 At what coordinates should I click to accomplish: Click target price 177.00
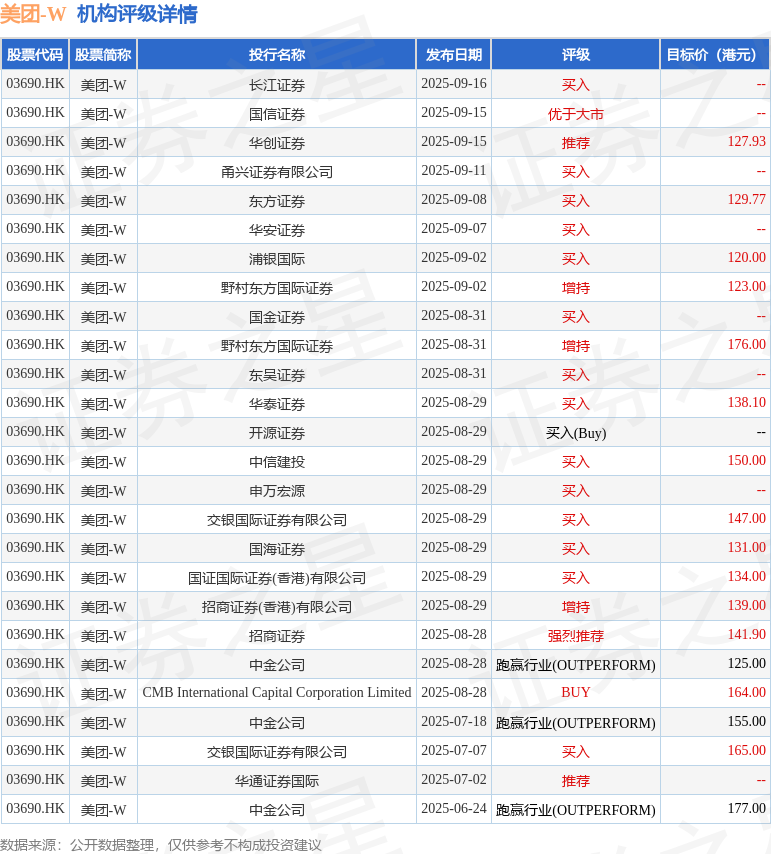pos(746,808)
